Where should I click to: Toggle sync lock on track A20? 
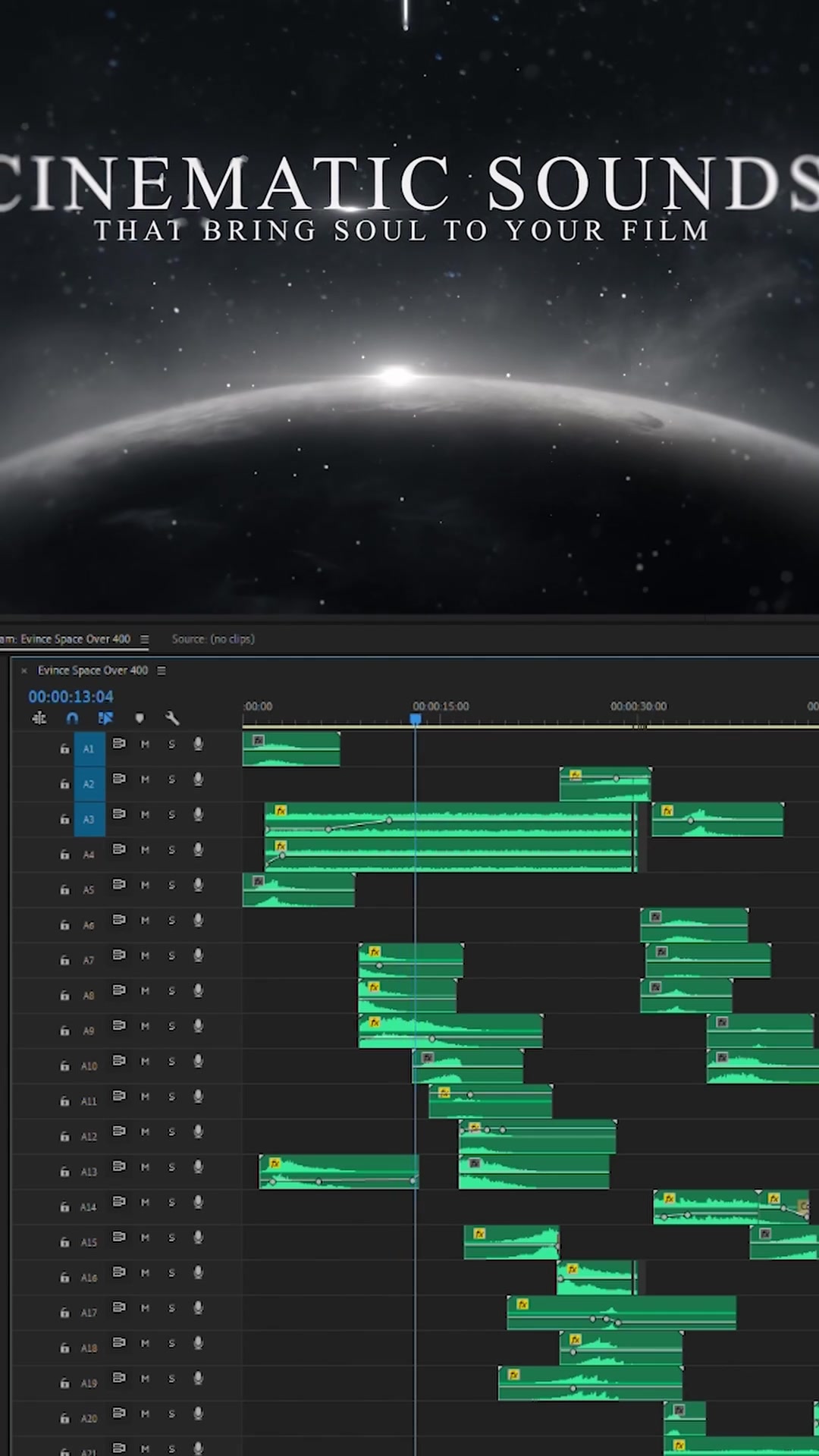click(x=119, y=1412)
